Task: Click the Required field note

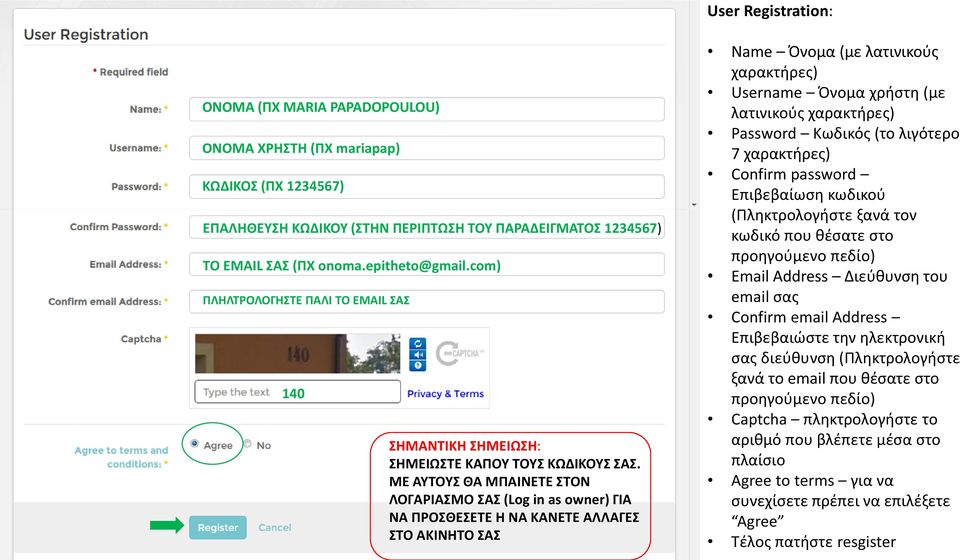Action: coord(130,72)
